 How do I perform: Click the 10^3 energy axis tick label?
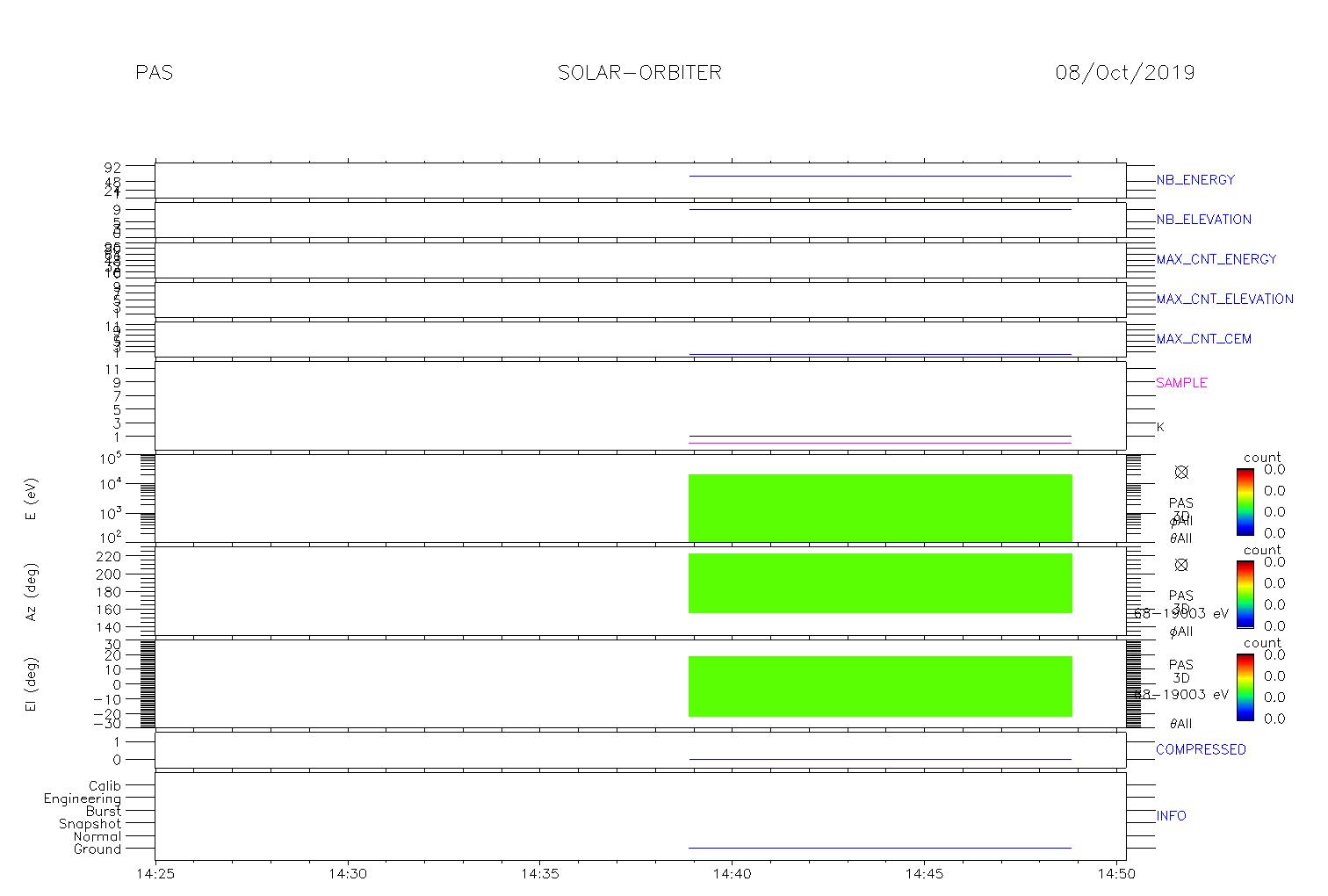point(110,513)
